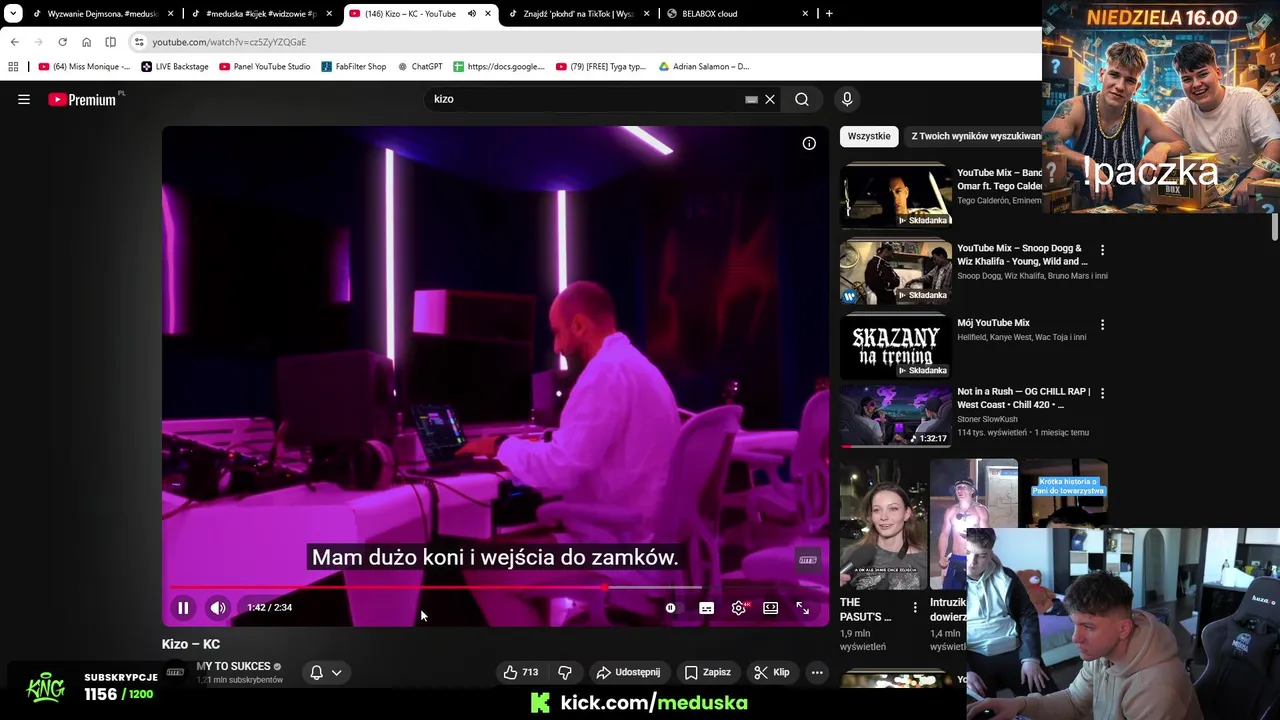The width and height of the screenshot is (1280, 720).
Task: Mute audio on the Kizo YouTube tab
Action: [x=472, y=14]
